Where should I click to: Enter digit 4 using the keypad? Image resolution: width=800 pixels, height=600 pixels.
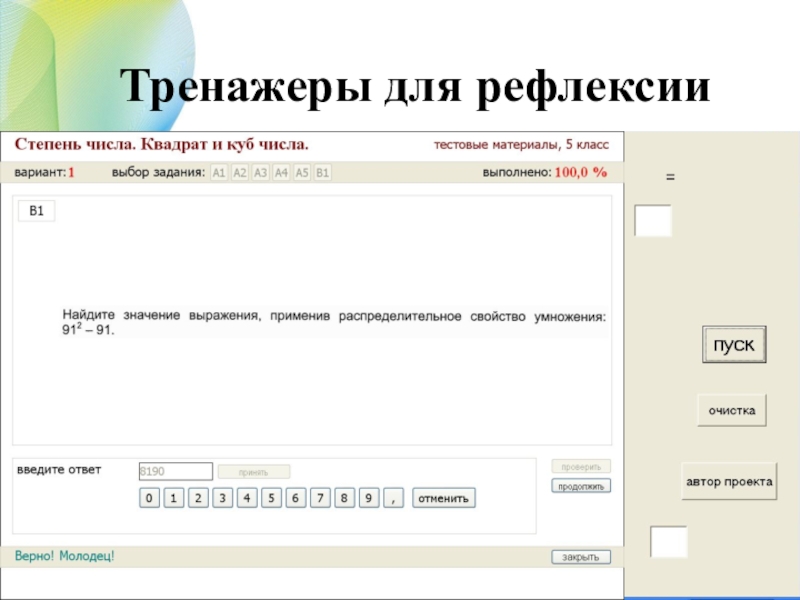tap(246, 498)
